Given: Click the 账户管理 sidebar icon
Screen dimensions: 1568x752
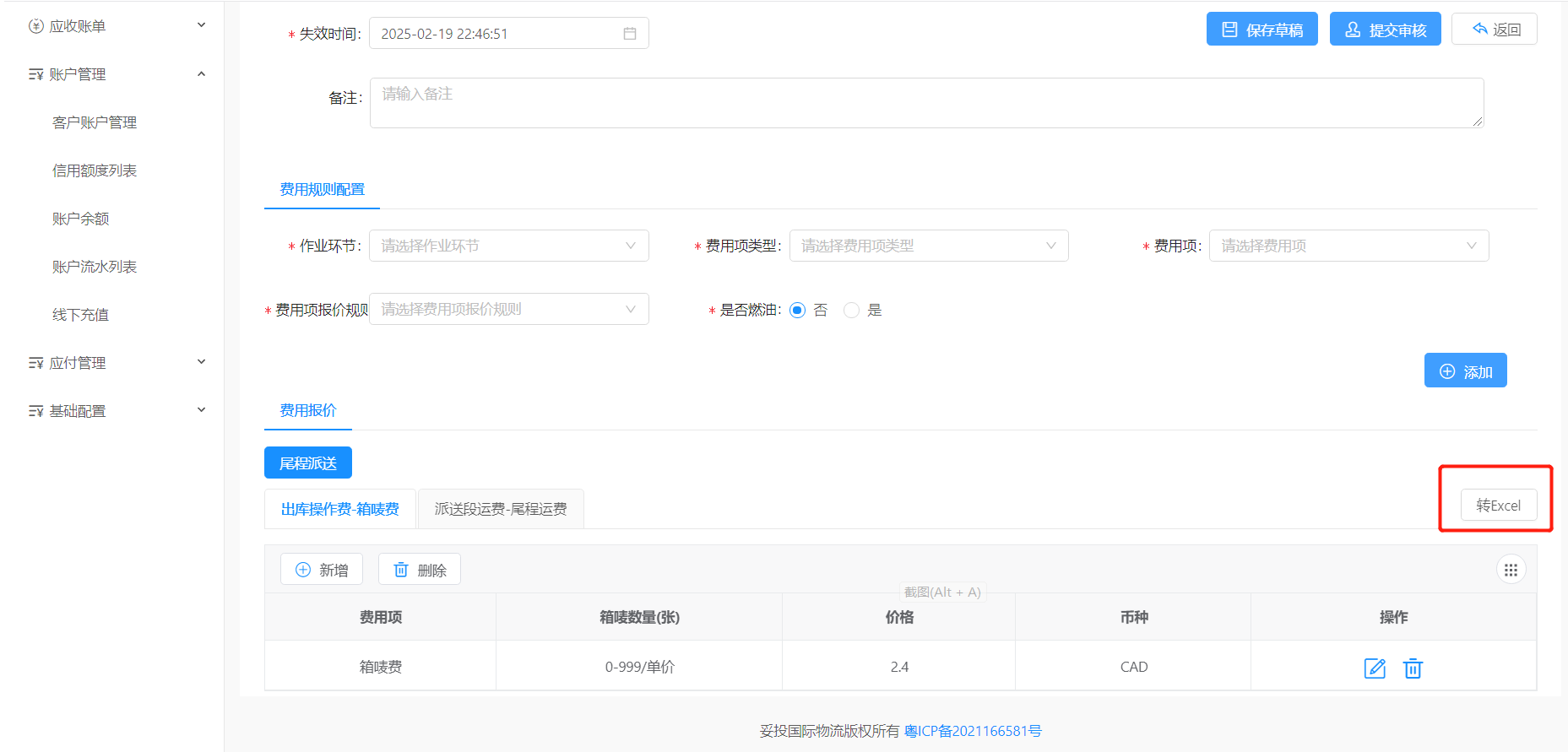Looking at the screenshot, I should (x=35, y=74).
